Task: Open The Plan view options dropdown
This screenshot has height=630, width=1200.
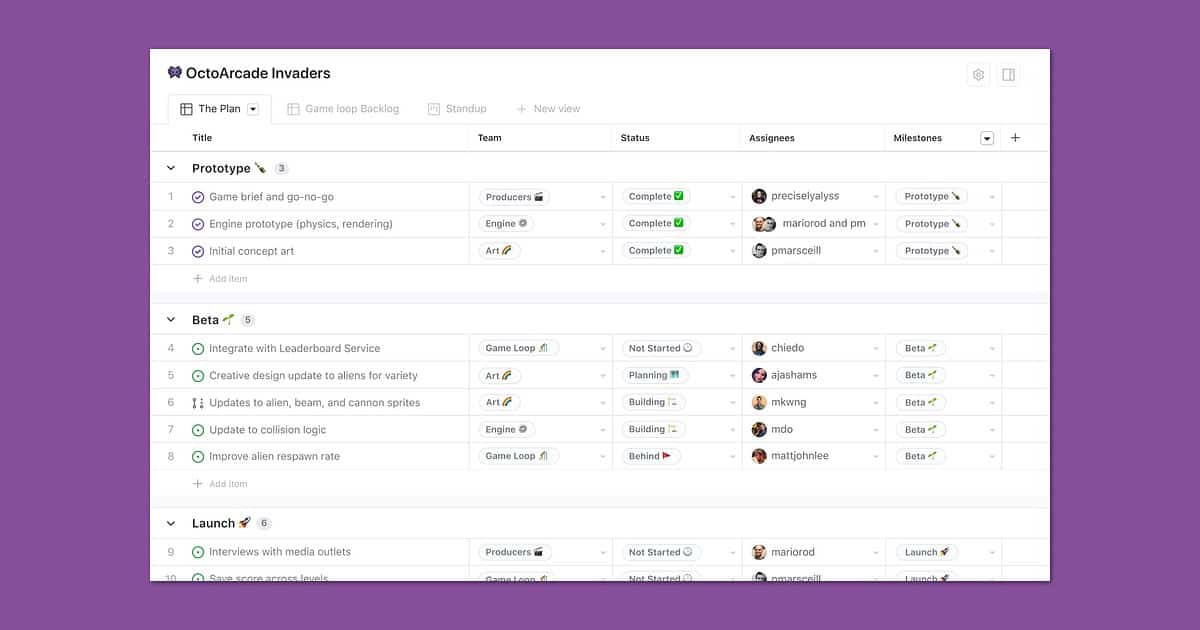Action: [x=253, y=110]
